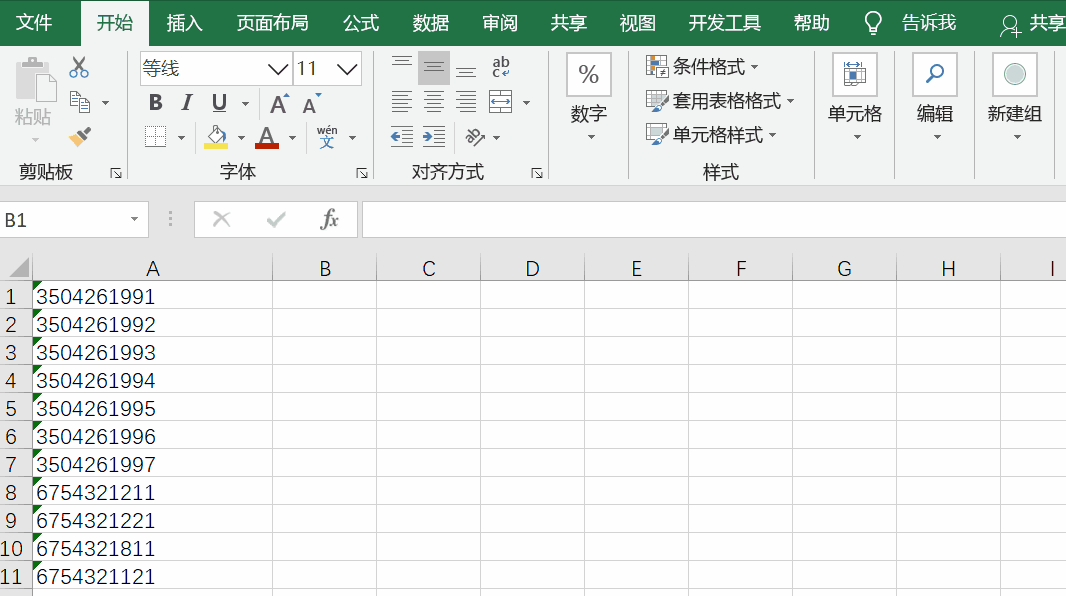Screen dimensions: 1066x596
Task: Open 套用表格格式 table format menu
Action: click(720, 101)
